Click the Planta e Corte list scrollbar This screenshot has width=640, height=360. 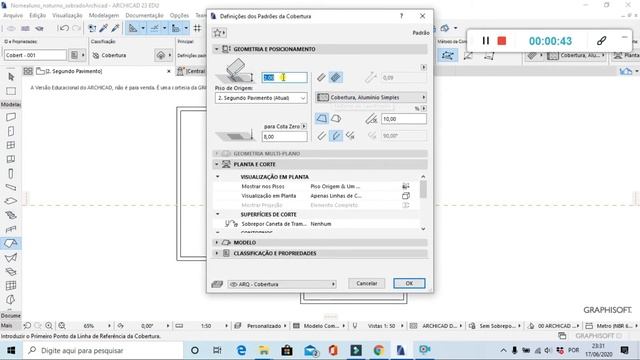click(x=423, y=189)
